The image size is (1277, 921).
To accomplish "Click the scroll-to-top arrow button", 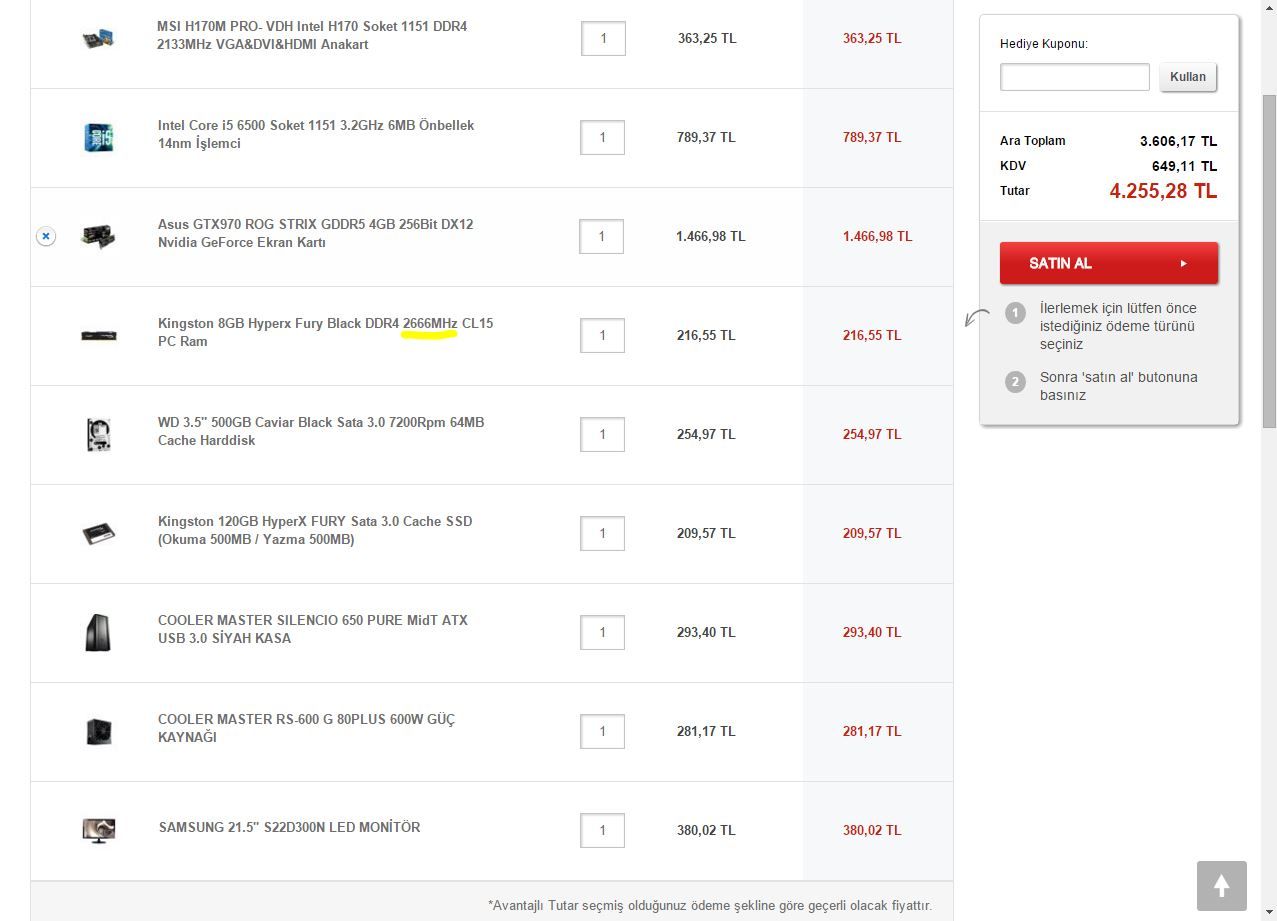I will (x=1221, y=886).
